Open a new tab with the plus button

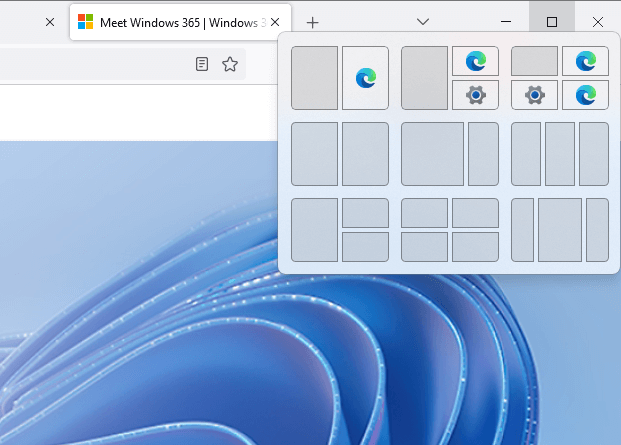pyautogui.click(x=312, y=23)
